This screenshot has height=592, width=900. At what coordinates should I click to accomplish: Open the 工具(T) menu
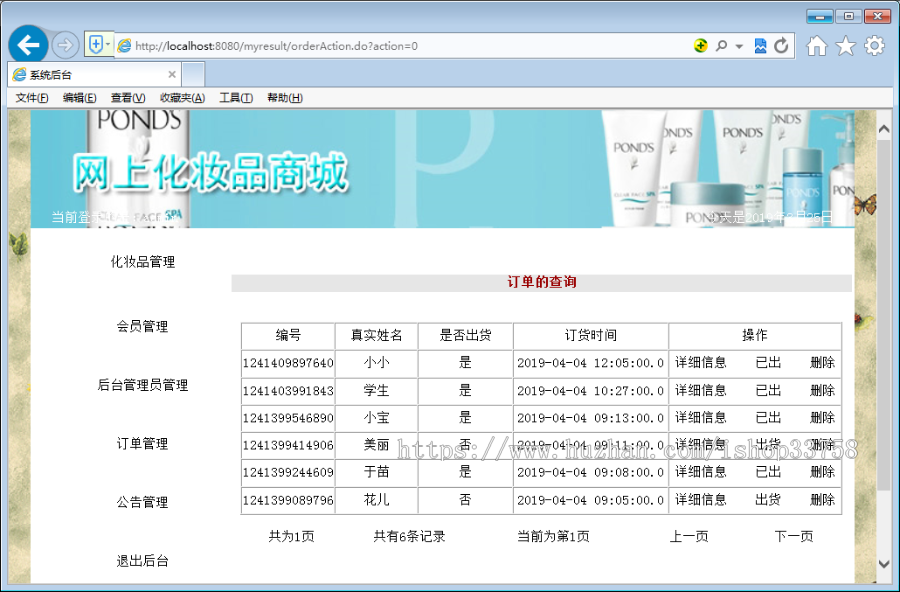point(235,97)
